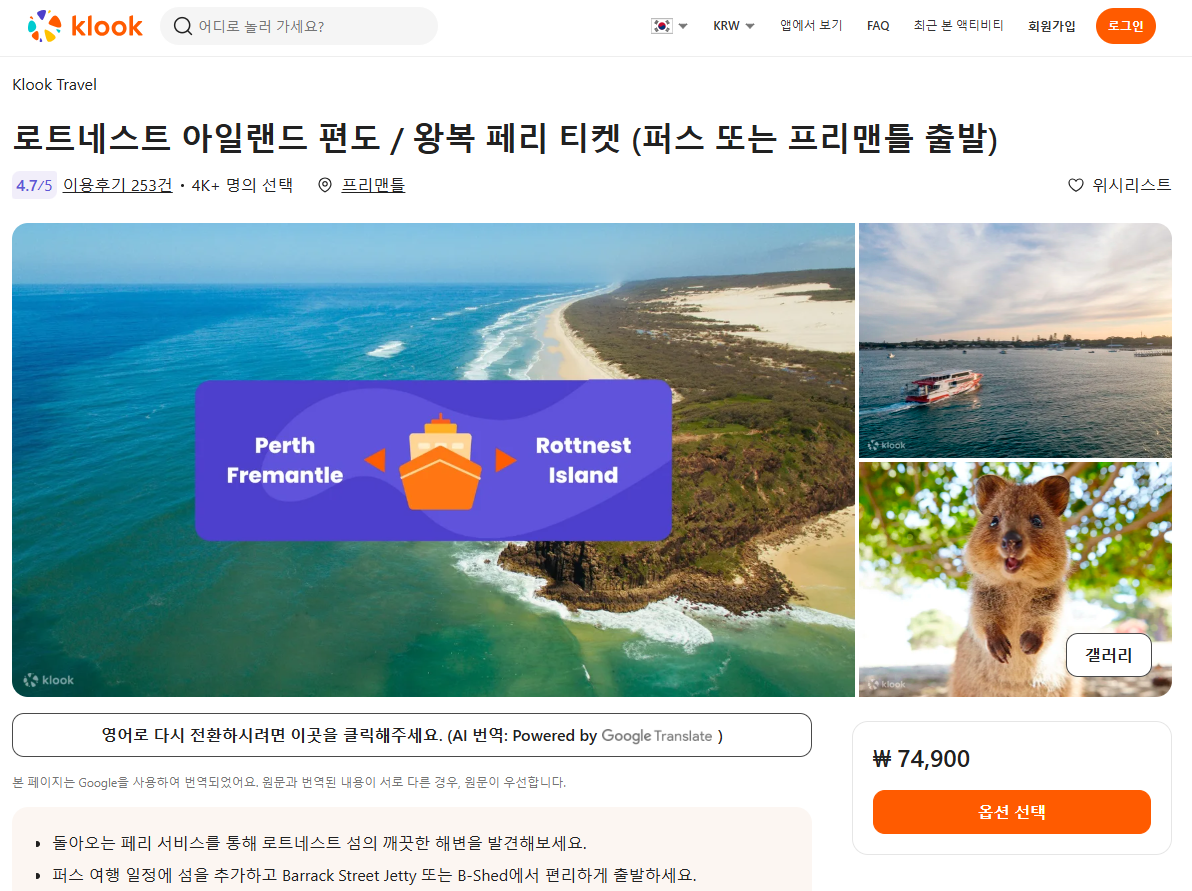Open the 갤러리 button on quokka photo
Screen dimensions: 1192x891
pos(1108,655)
